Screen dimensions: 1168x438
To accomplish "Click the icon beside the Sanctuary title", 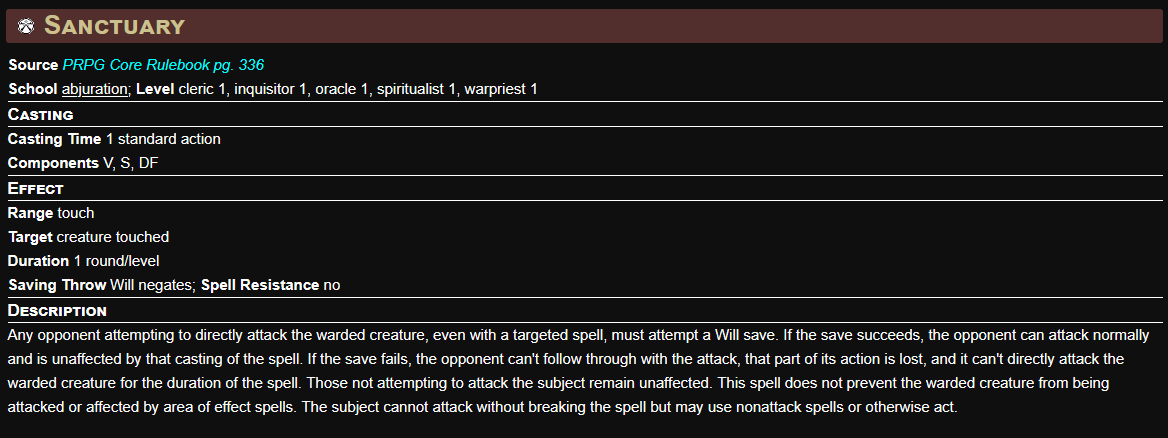I will point(26,27).
